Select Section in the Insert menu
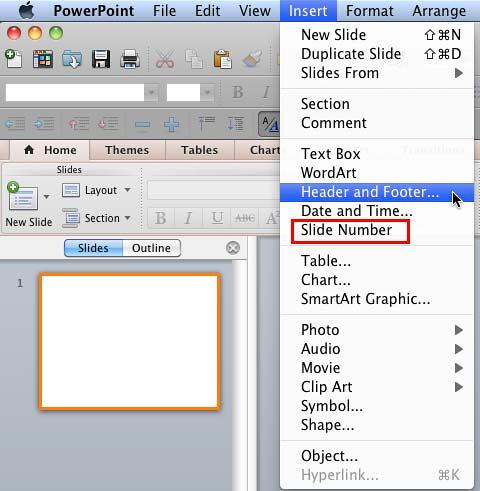The width and height of the screenshot is (480, 491). point(377,104)
